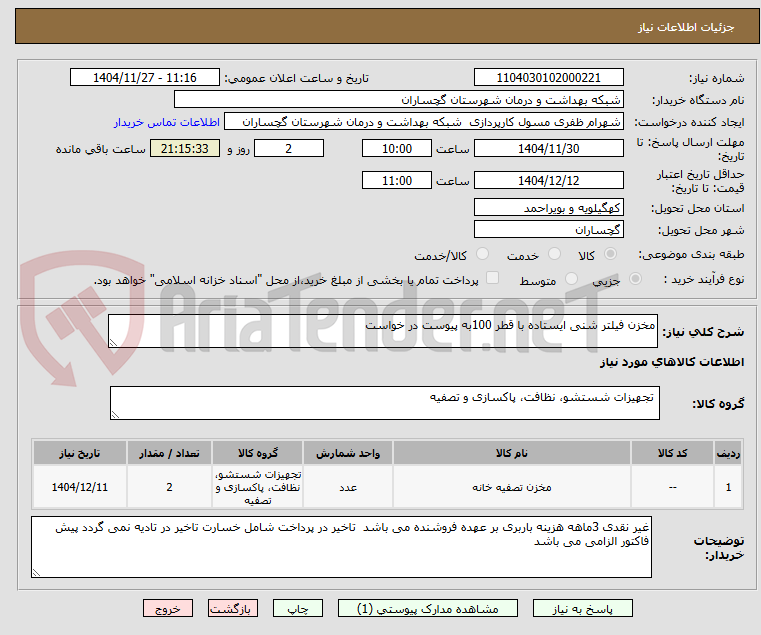Click the buyer organization name field
The image size is (761, 635).
click(x=398, y=100)
